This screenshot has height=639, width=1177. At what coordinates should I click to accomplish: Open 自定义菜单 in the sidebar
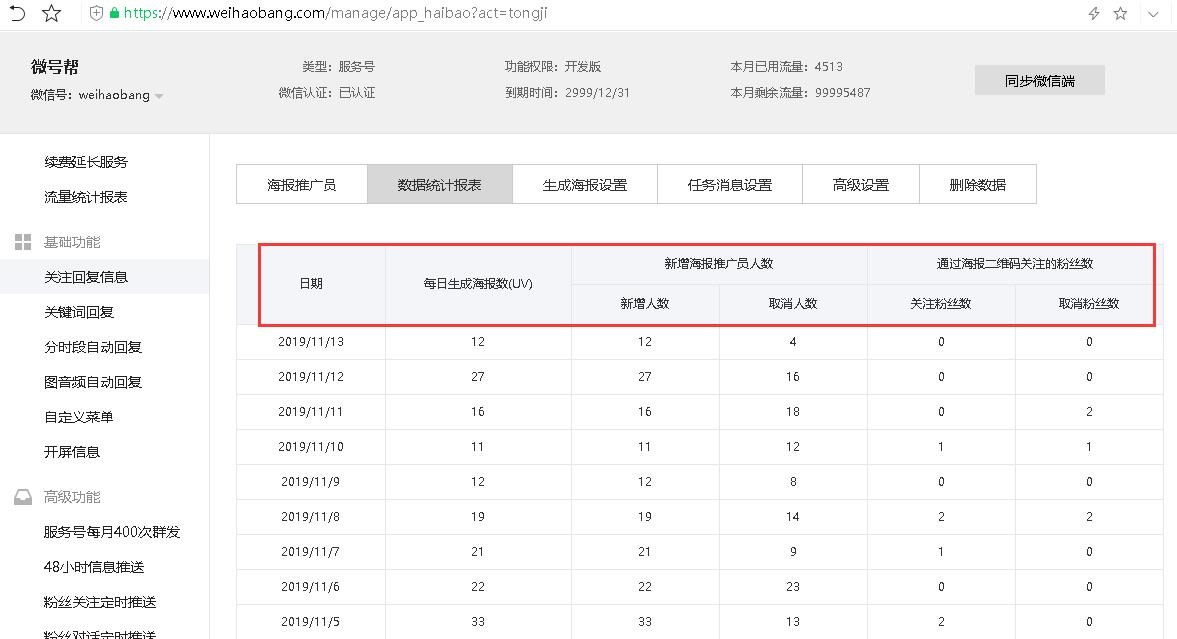tap(79, 417)
